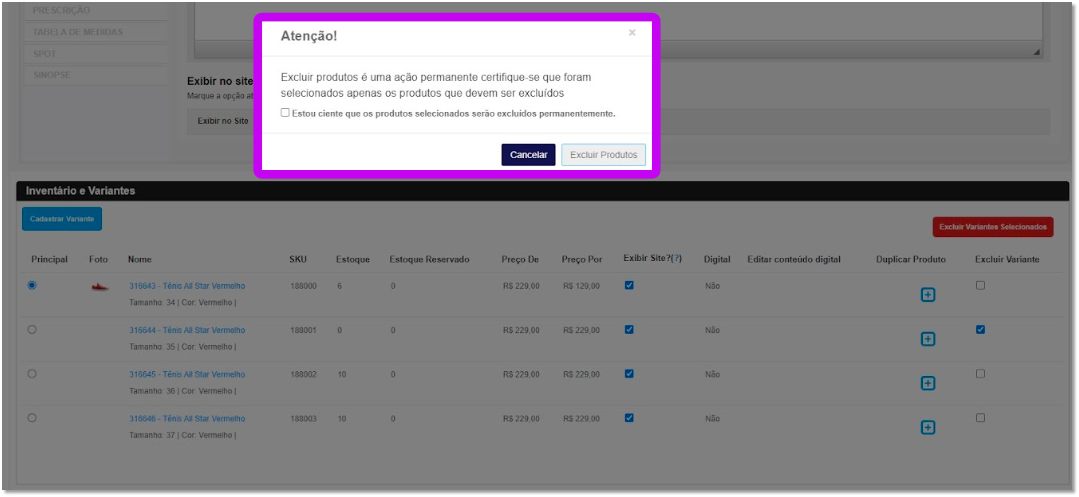The width and height of the screenshot is (1079, 497).
Task: Duplicate product 316646 with plus icon
Action: coord(928,427)
